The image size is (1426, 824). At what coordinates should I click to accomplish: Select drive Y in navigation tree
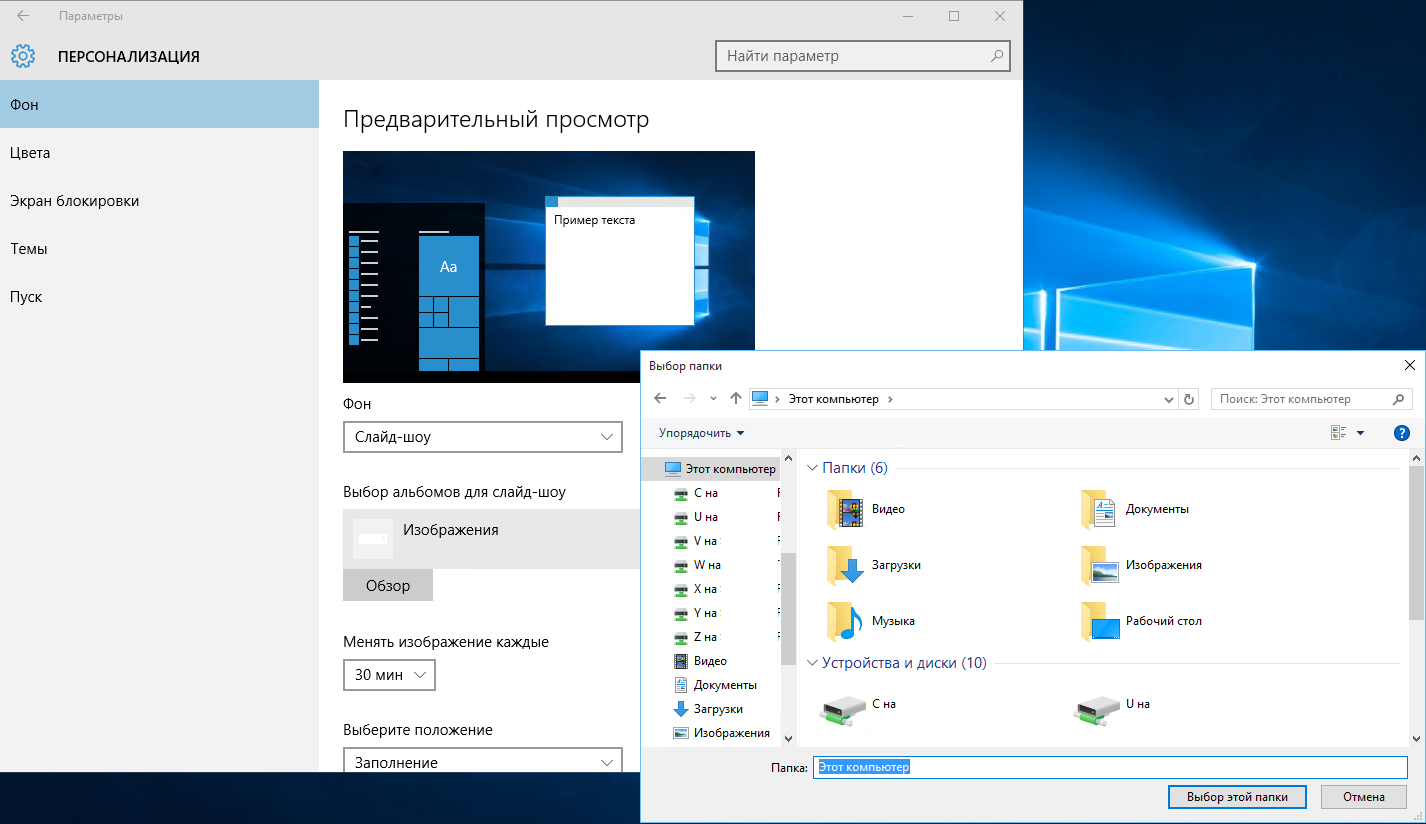[x=706, y=613]
